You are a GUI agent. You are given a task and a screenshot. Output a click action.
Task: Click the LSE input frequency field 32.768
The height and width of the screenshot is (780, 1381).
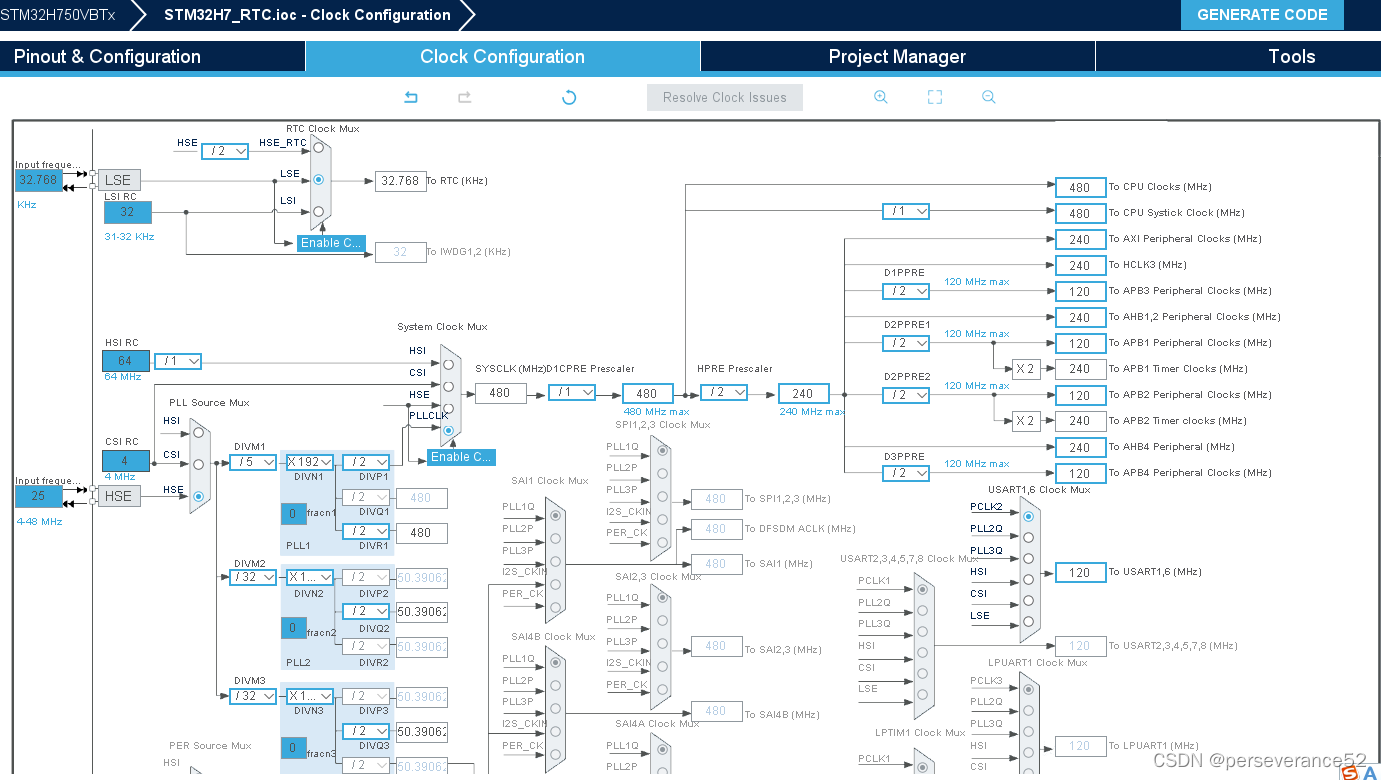click(39, 180)
